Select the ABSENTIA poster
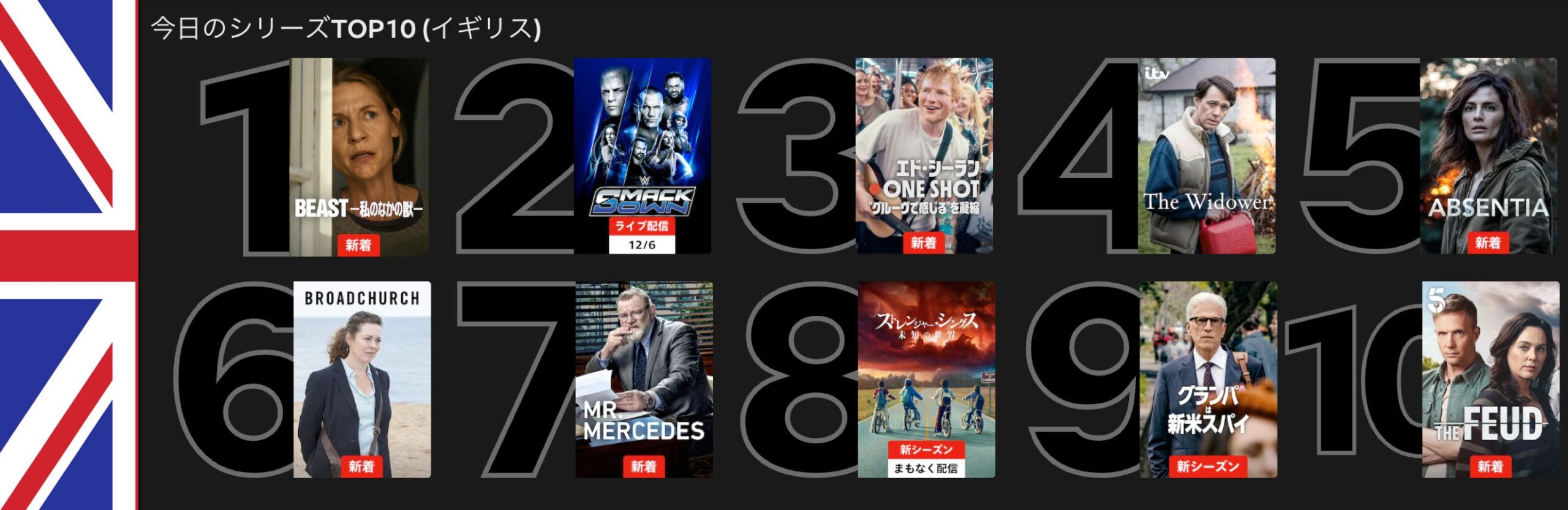This screenshot has width=1568, height=510. [1489, 156]
